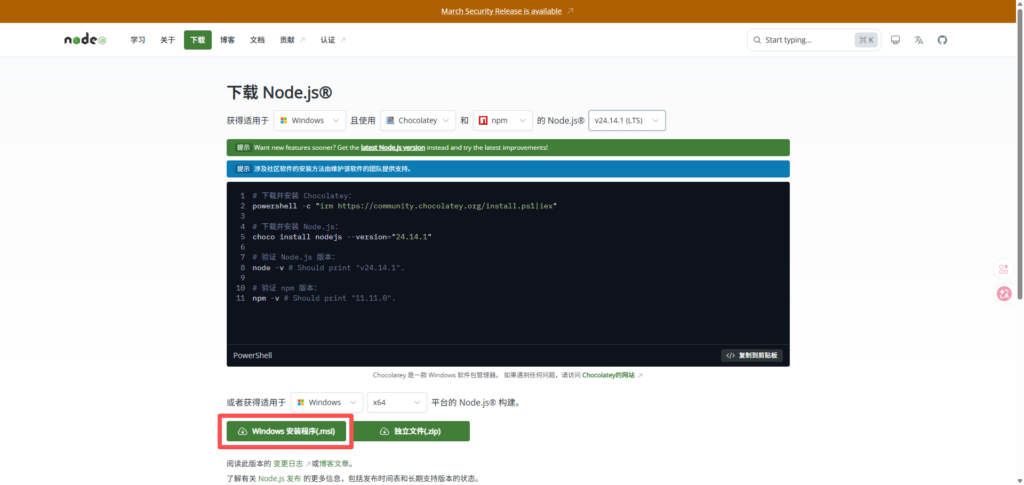Click the language translation icon
The width and height of the screenshot is (1024, 485).
[x=918, y=40]
